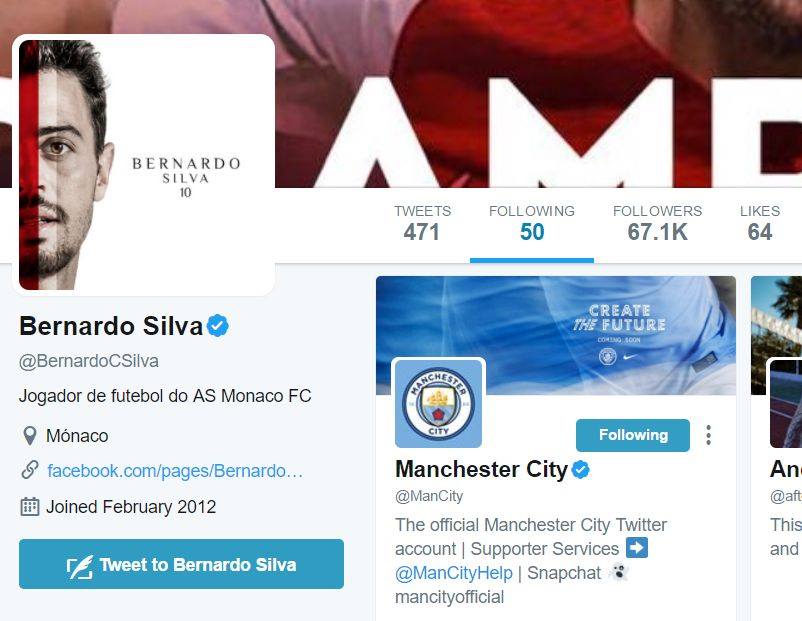
Task: Click the quill icon on the Tweet button
Action: point(80,566)
